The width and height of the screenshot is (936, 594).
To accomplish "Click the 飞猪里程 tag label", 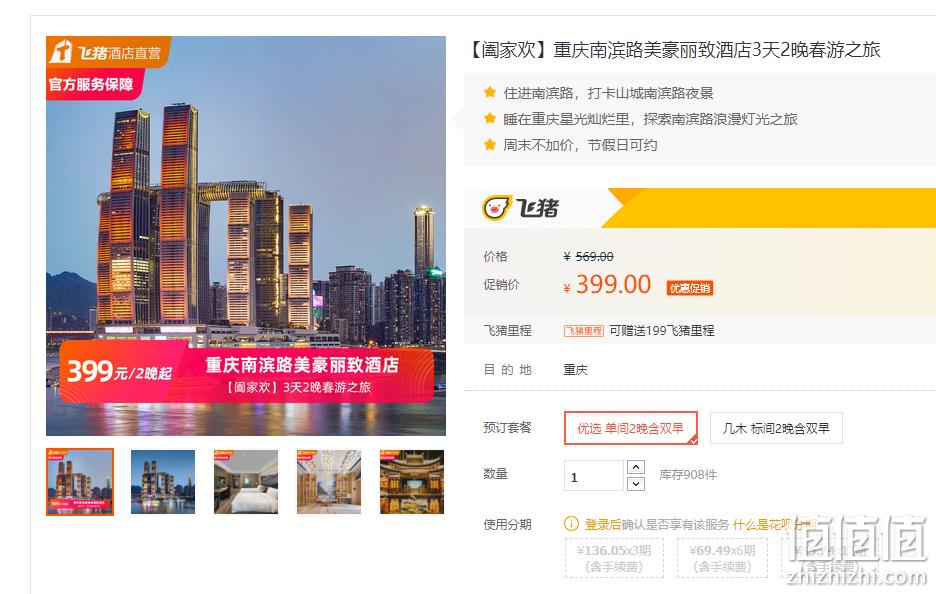I will (x=584, y=331).
